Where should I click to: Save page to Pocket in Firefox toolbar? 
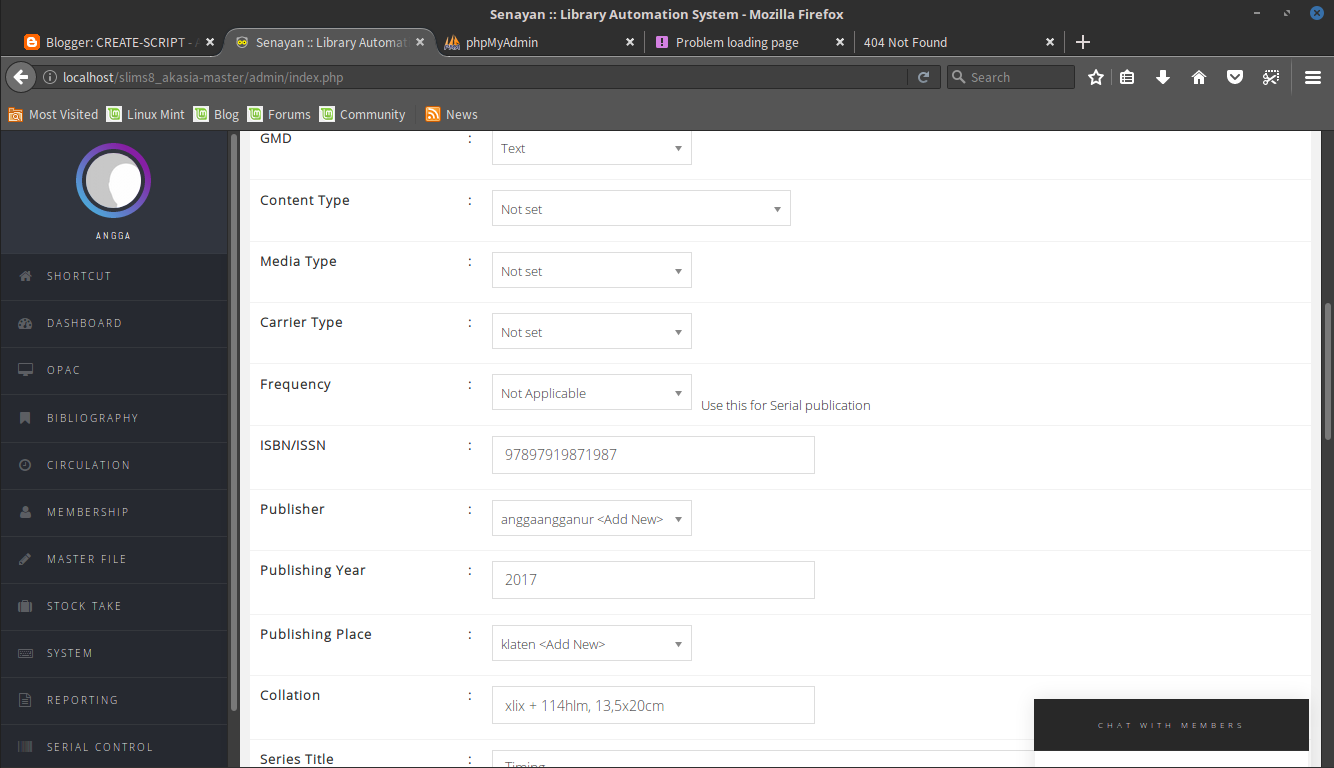point(1235,76)
